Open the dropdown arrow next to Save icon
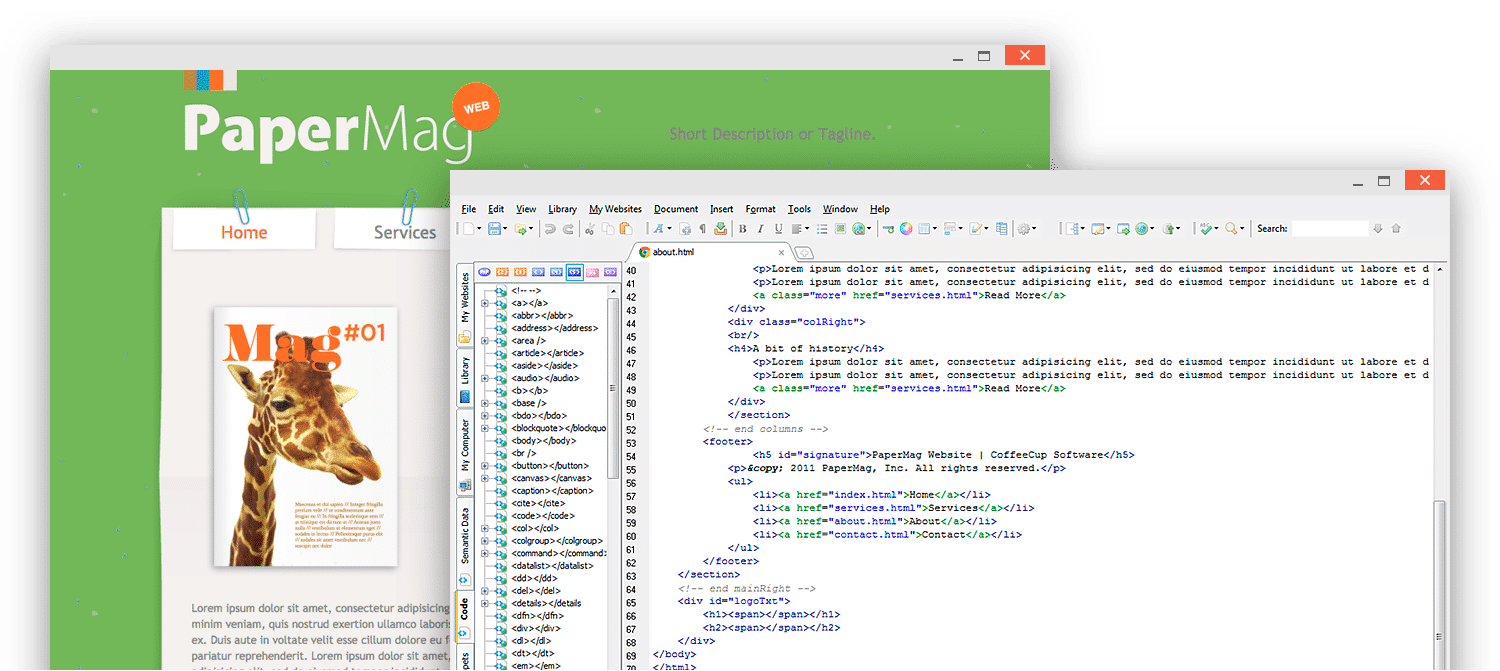 (506, 229)
